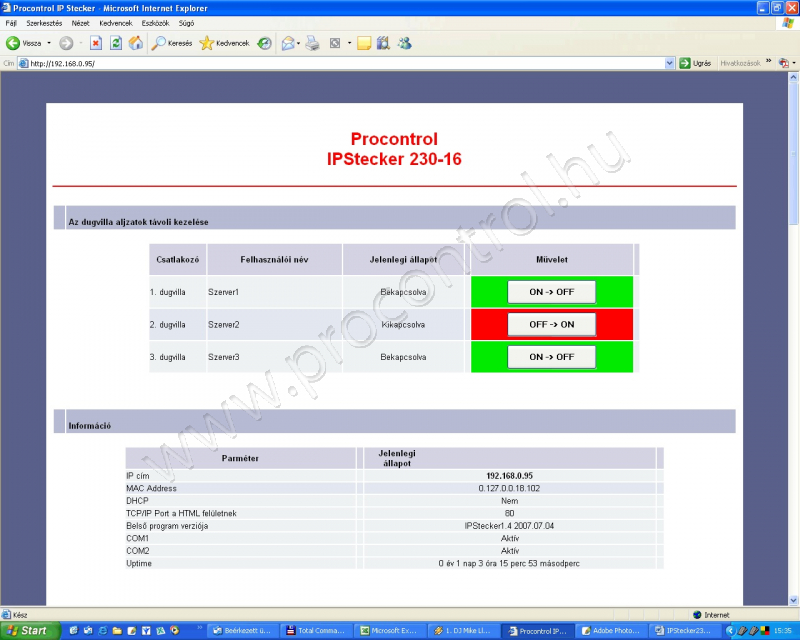Open the Kedvencek favorites star button
The image size is (800, 640).
coord(224,43)
